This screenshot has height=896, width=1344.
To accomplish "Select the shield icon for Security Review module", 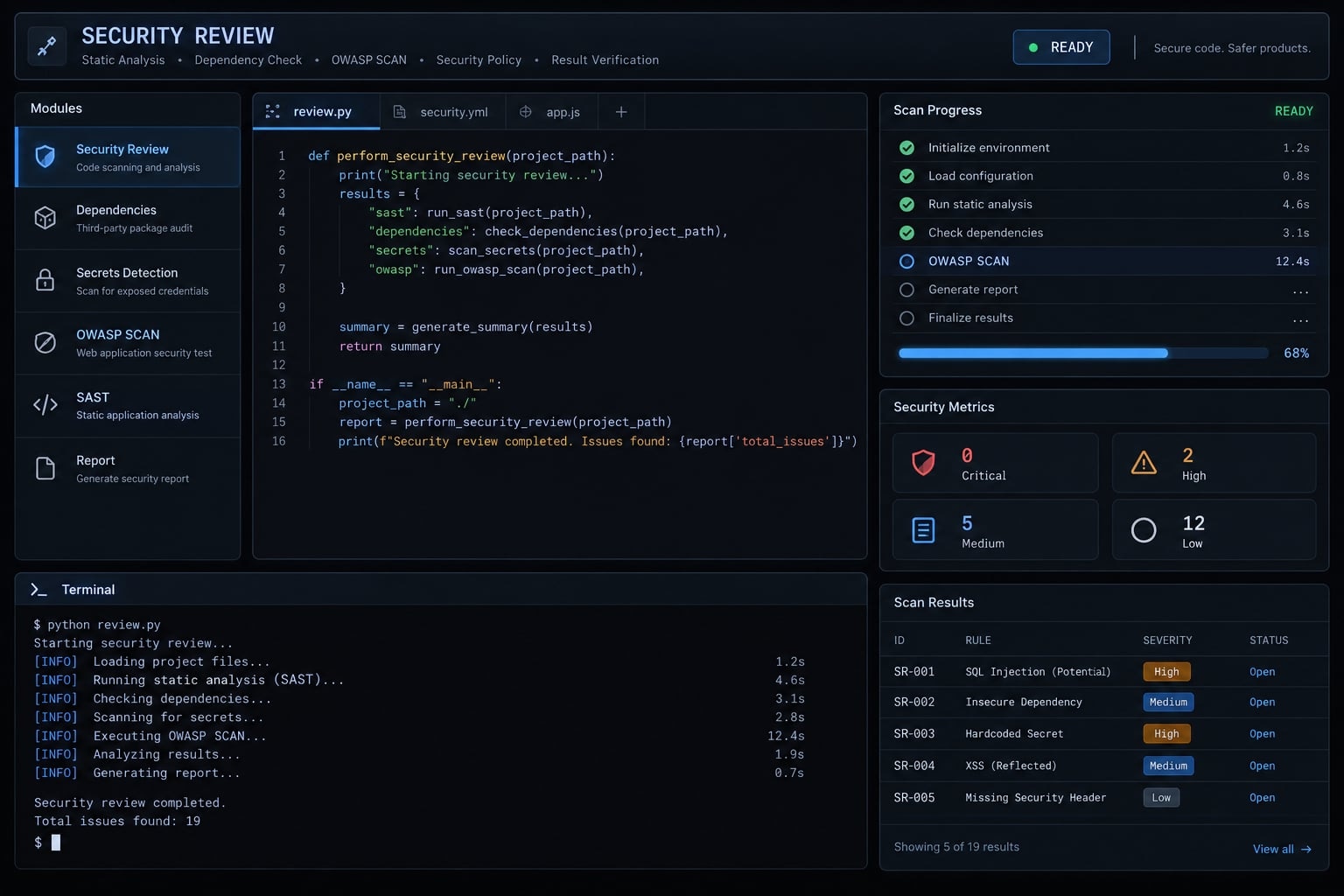I will [45, 157].
